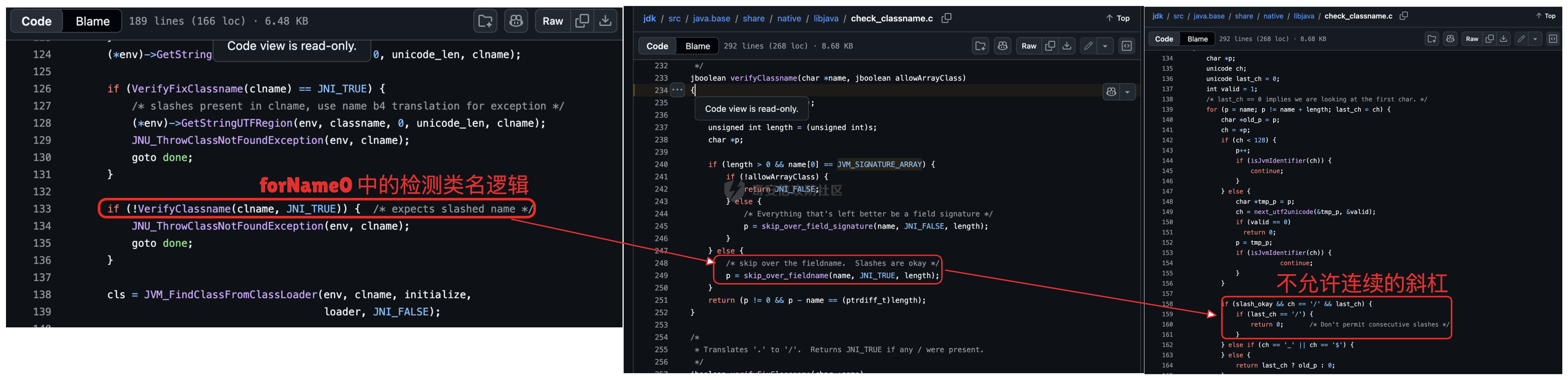This screenshot has height=380, width=1568.
Task: Click the inline Copilot icon on line 234
Action: (1111, 92)
